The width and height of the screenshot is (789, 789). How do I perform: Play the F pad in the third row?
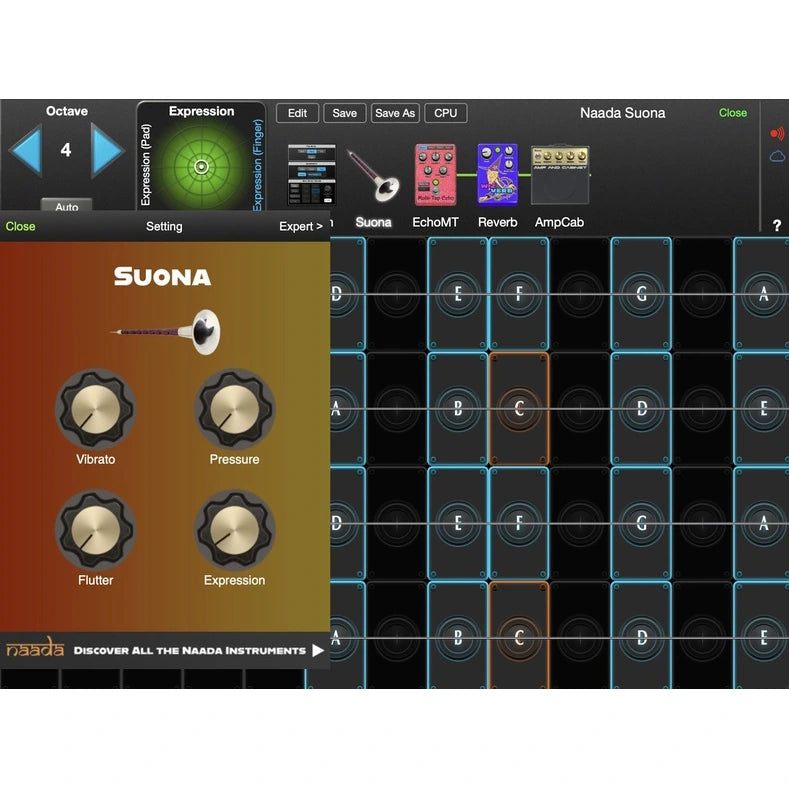(x=519, y=523)
